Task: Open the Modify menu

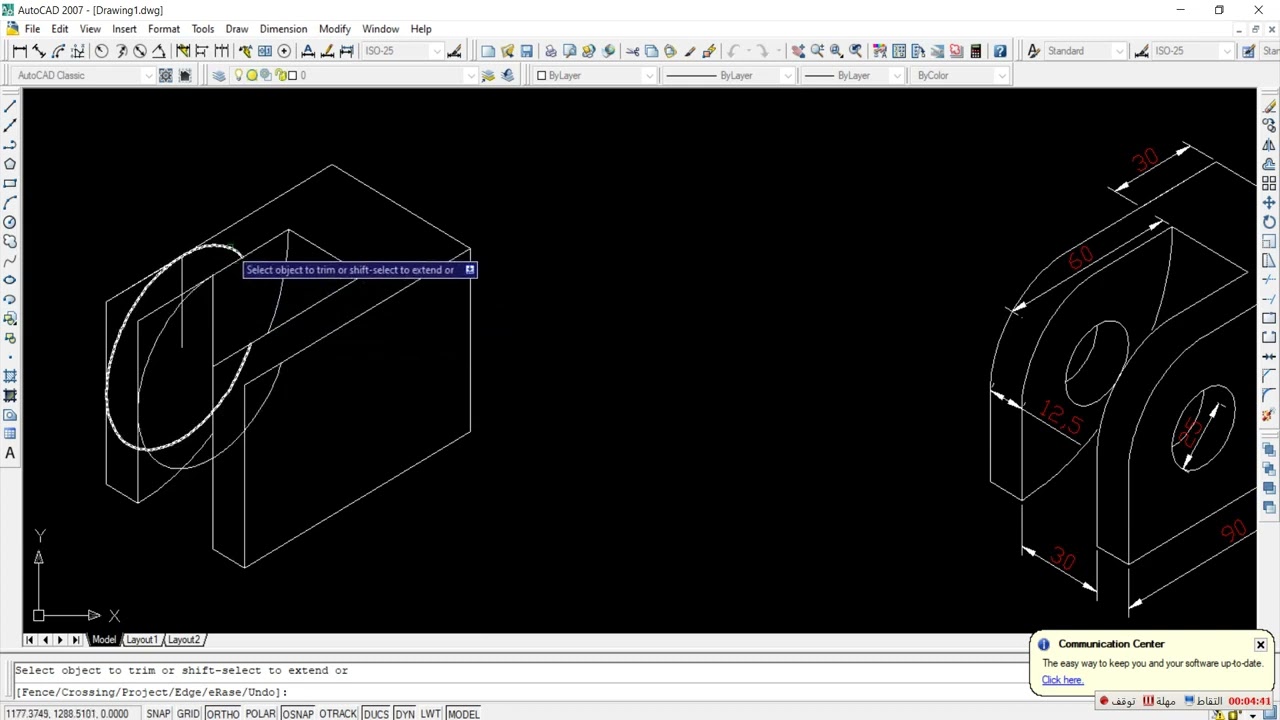Action: (334, 29)
